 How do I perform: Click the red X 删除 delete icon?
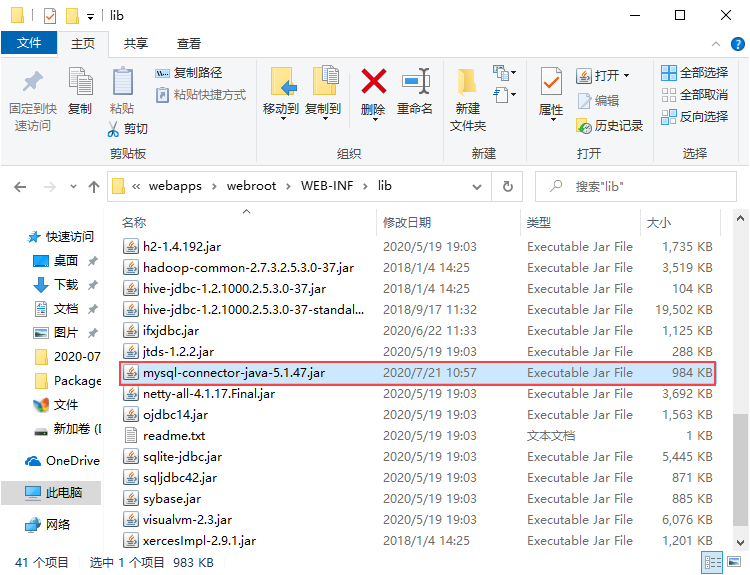[x=373, y=81]
